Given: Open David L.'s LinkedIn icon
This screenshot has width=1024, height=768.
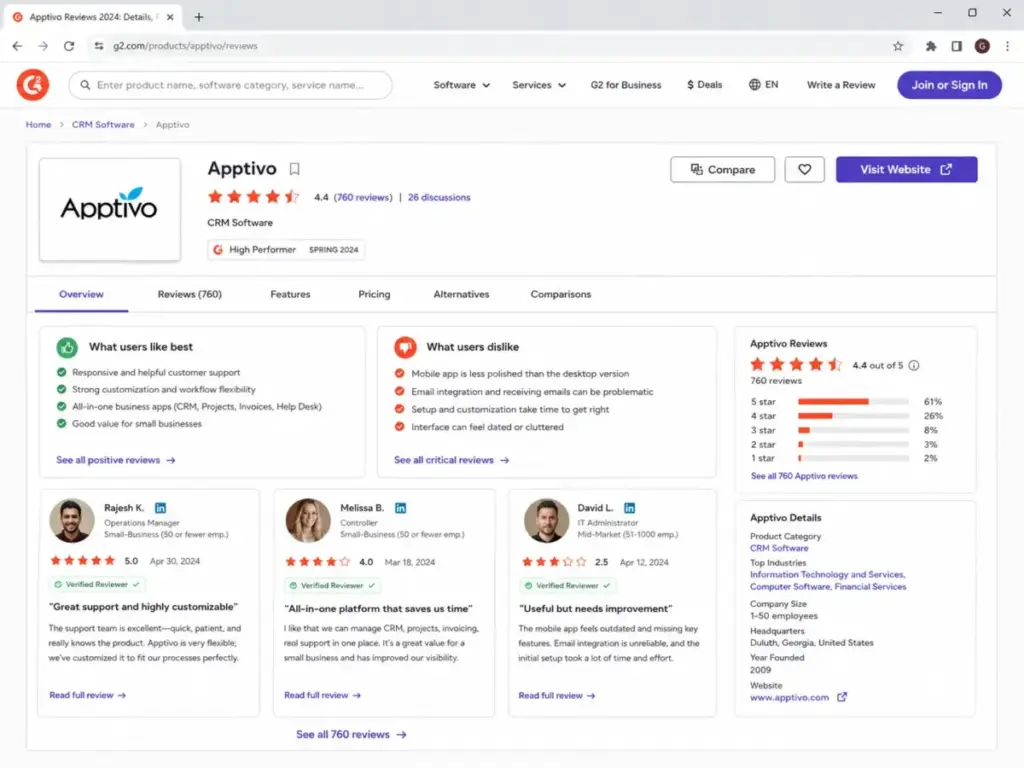Looking at the screenshot, I should [x=630, y=507].
